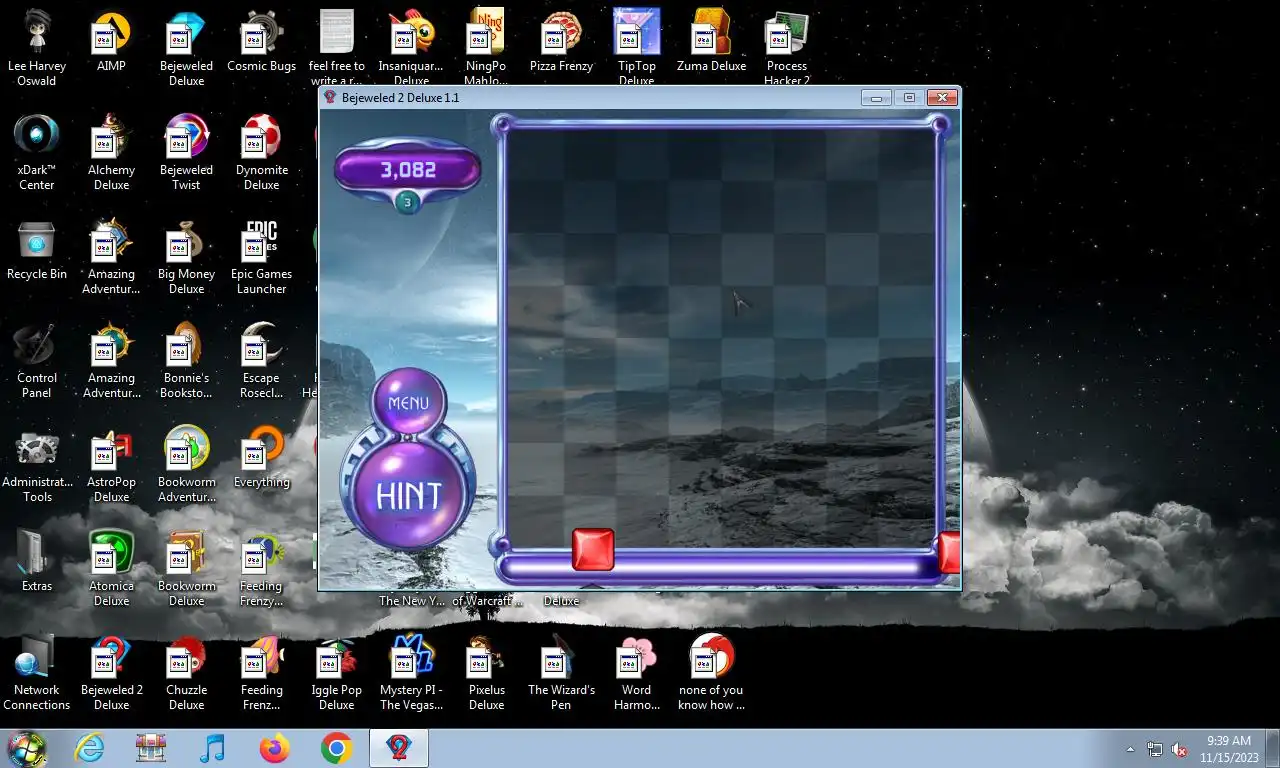Open the network status tray icon

(1155, 749)
